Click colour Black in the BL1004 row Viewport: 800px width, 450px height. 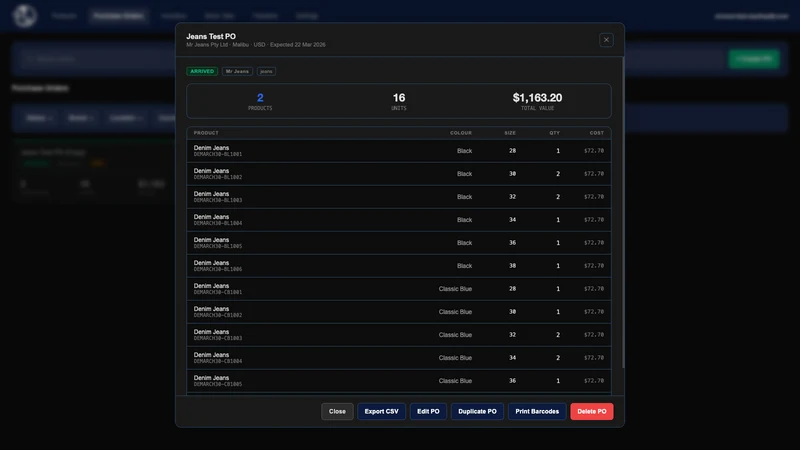click(x=464, y=220)
